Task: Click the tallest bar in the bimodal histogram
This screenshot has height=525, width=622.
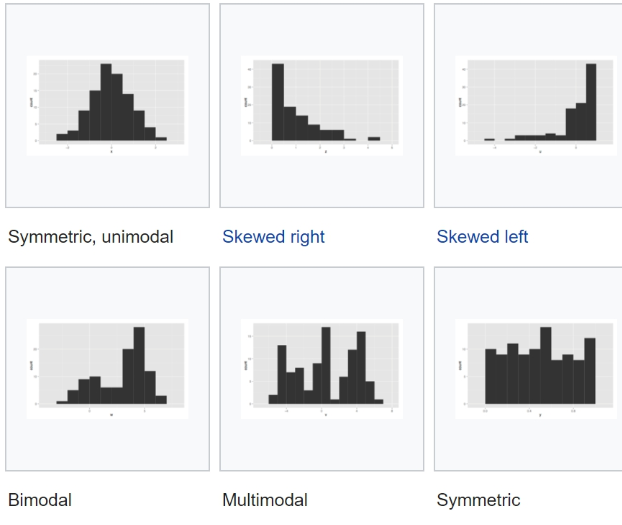Action: tap(139, 366)
